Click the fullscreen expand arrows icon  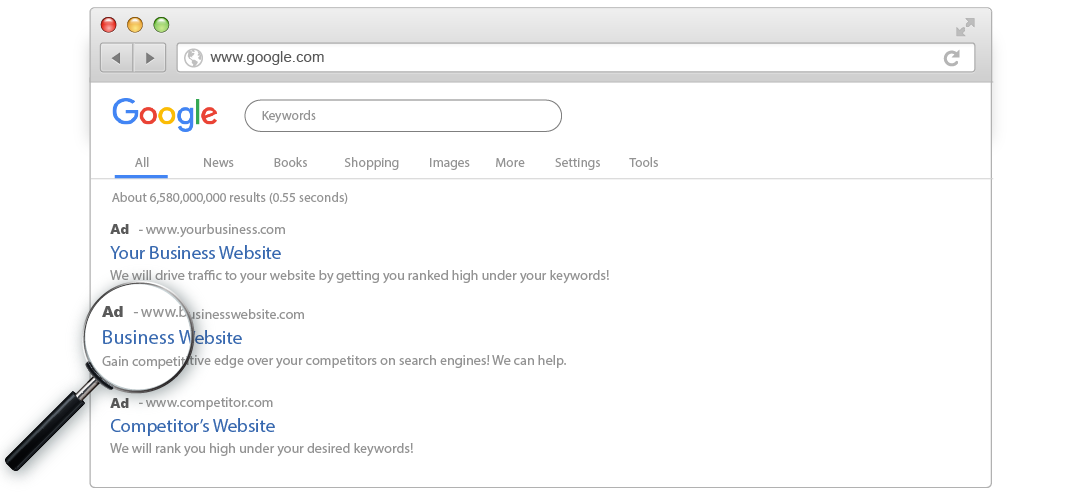[x=965, y=28]
